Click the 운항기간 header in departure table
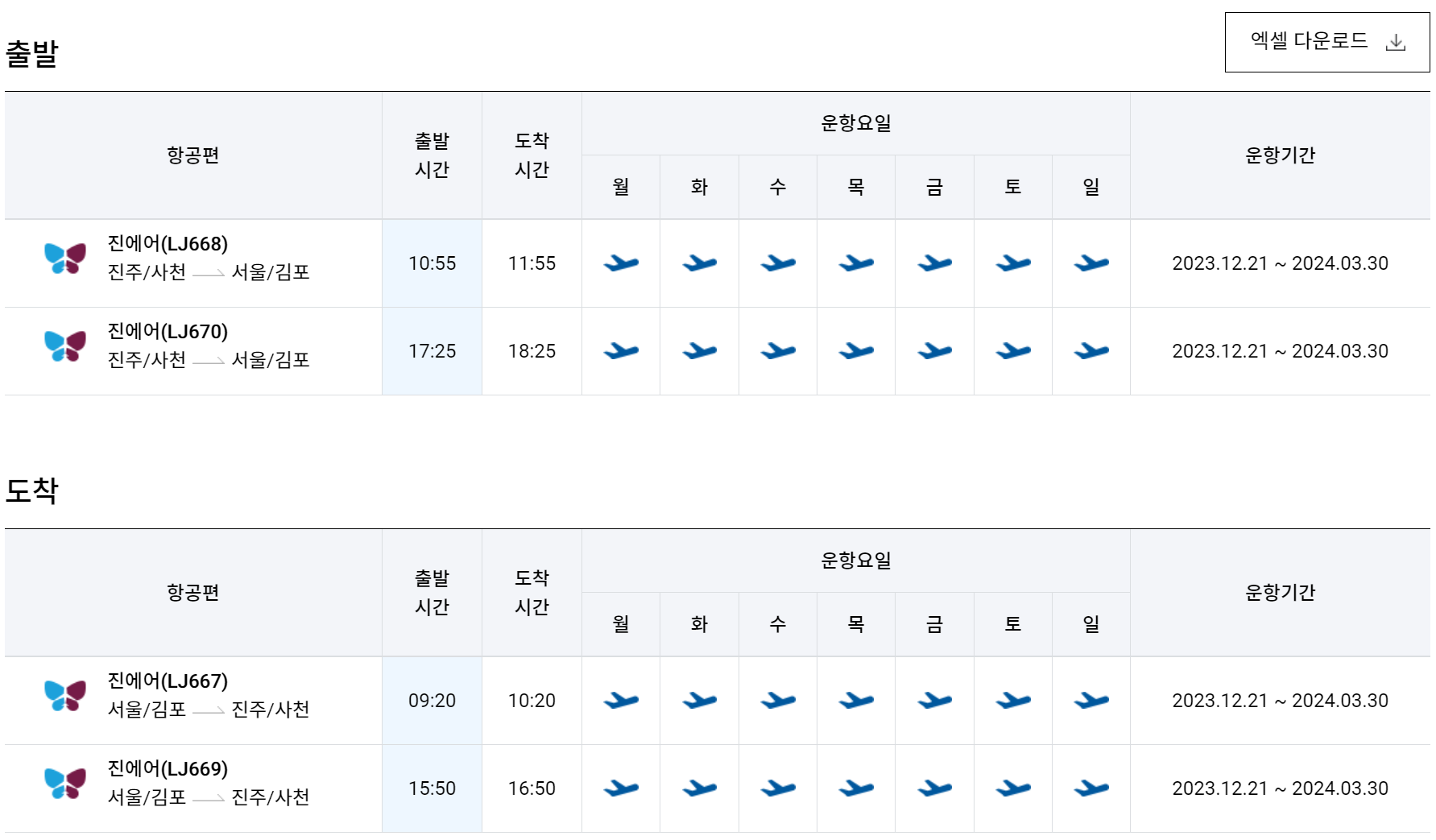The width and height of the screenshot is (1436, 840). coord(1280,156)
